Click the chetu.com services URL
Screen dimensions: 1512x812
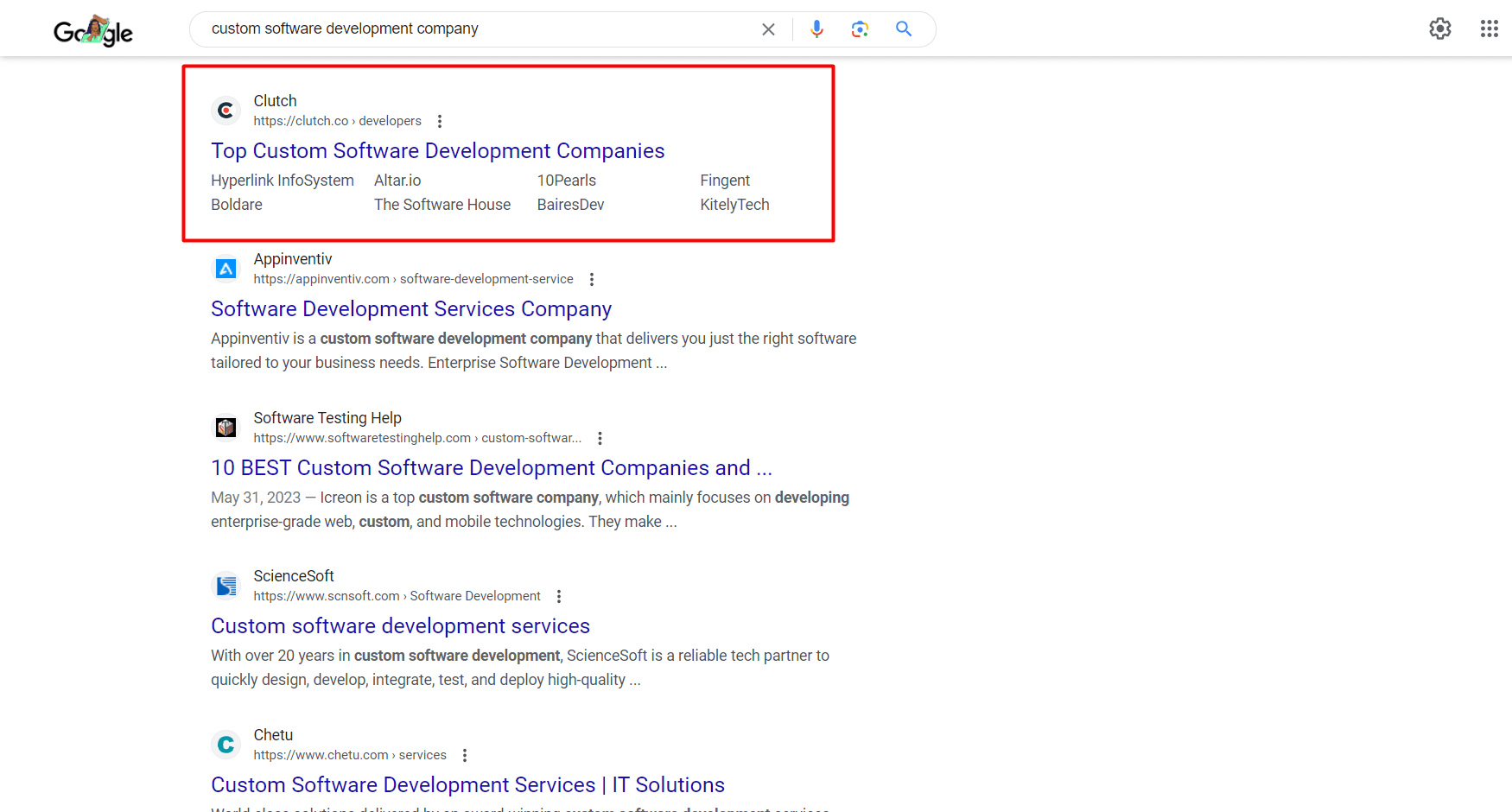point(350,755)
